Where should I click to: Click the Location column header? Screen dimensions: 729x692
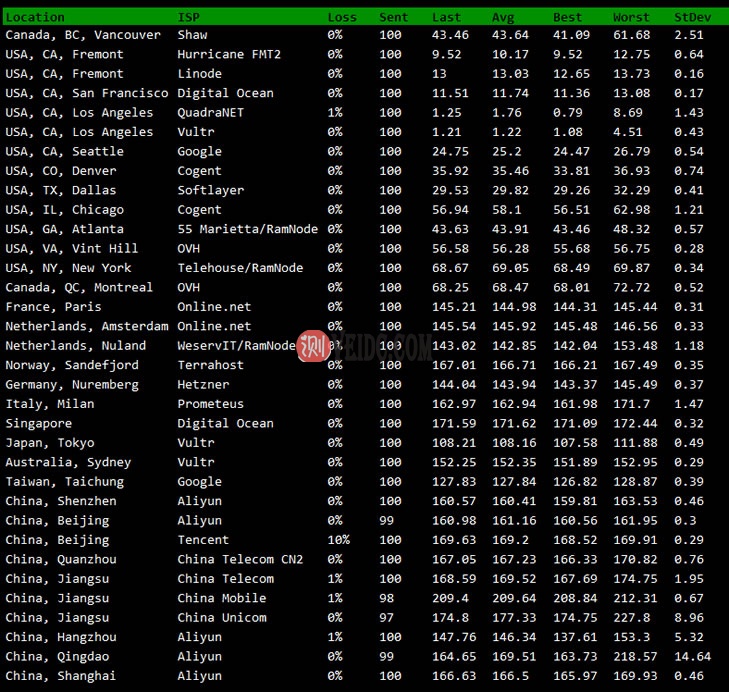35,17
